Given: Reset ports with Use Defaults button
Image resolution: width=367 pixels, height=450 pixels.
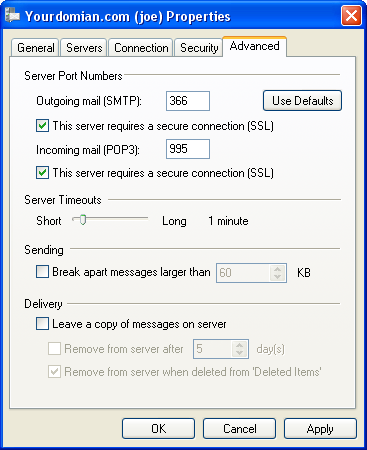Looking at the screenshot, I should [x=302, y=100].
